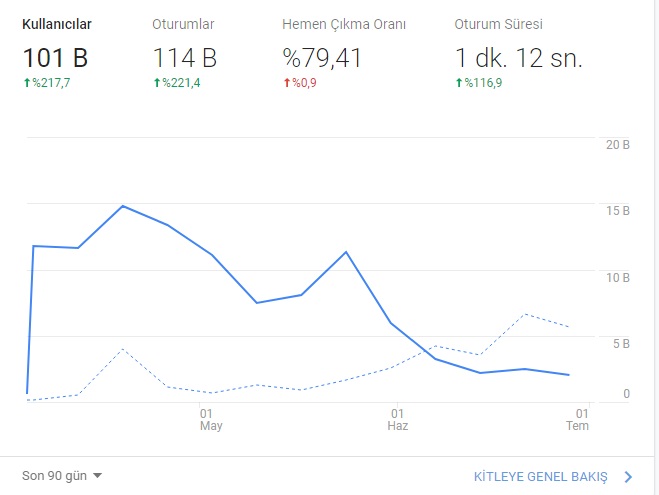Click the 15 B y-axis label
The height and width of the screenshot is (495, 659).
[x=617, y=211]
